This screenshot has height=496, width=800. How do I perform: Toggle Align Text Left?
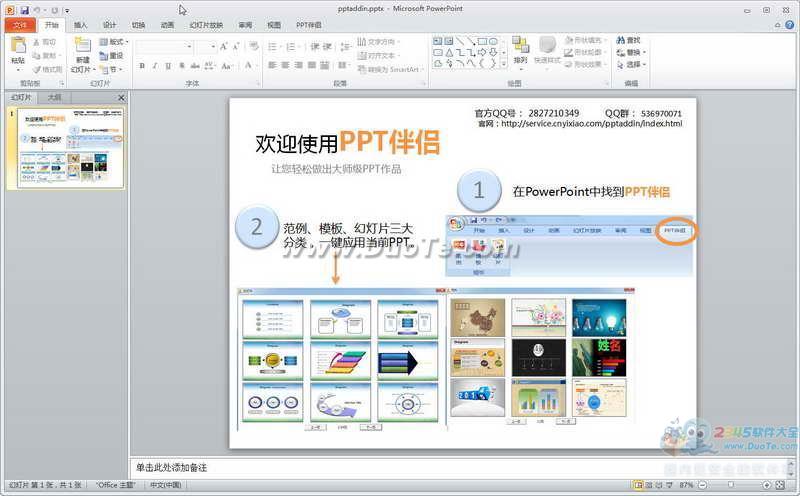pos(272,65)
